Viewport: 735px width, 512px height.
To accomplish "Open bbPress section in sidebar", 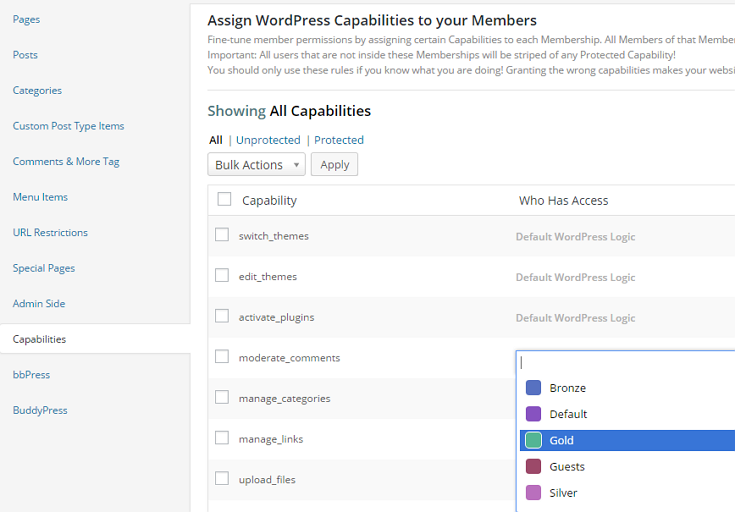I will (31, 375).
